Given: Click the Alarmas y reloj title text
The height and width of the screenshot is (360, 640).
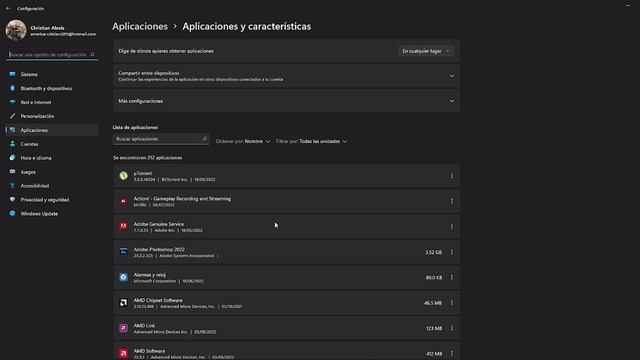Looking at the screenshot, I should (x=149, y=275).
